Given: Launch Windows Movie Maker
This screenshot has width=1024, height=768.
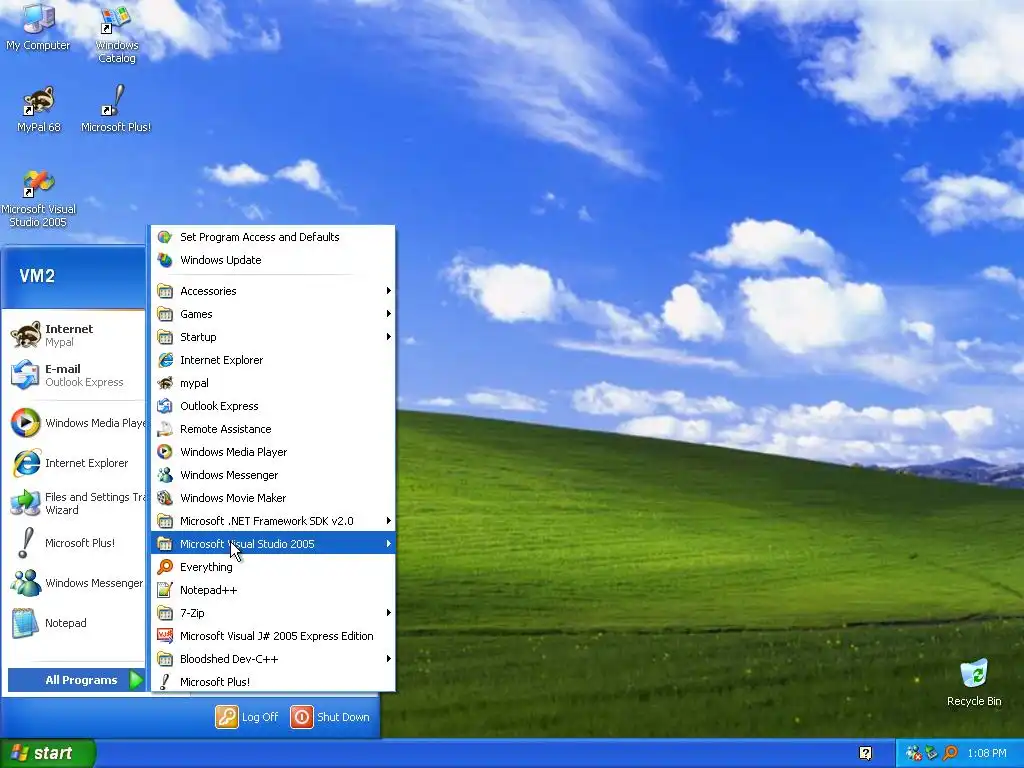Looking at the screenshot, I should 273,498.
